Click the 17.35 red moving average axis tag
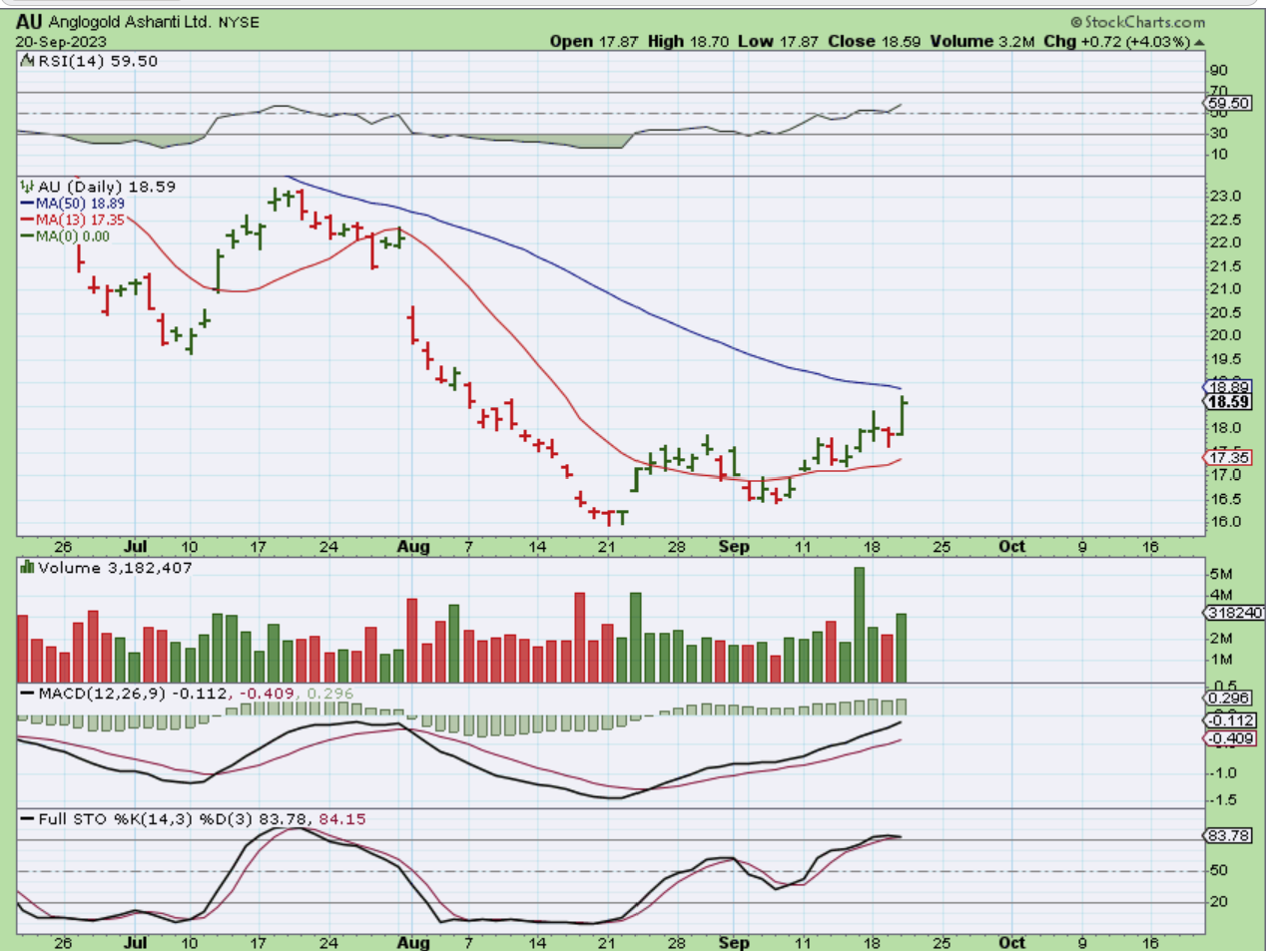The image size is (1270, 952). (x=1228, y=458)
